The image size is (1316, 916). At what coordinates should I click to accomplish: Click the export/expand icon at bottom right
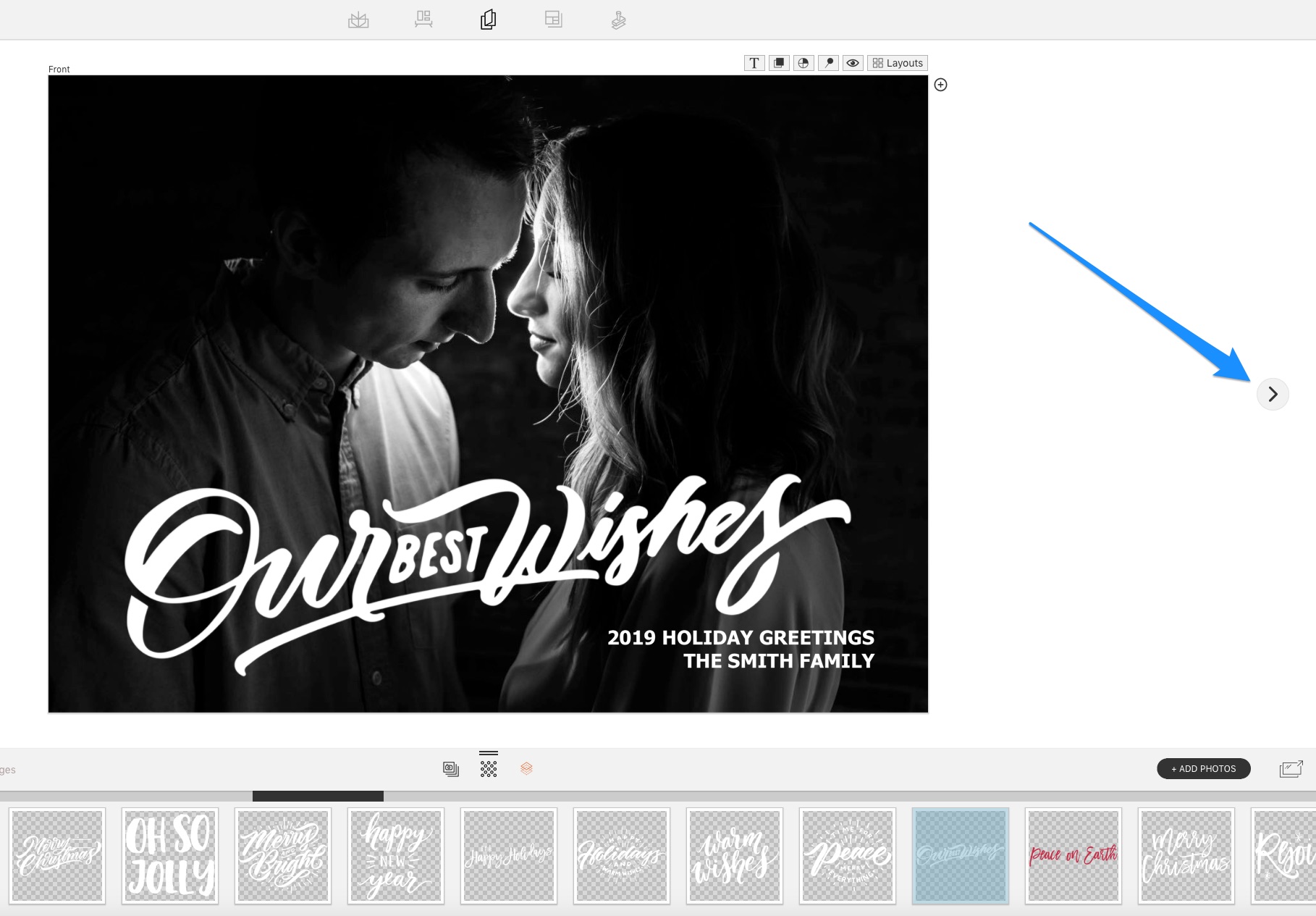[x=1292, y=768]
